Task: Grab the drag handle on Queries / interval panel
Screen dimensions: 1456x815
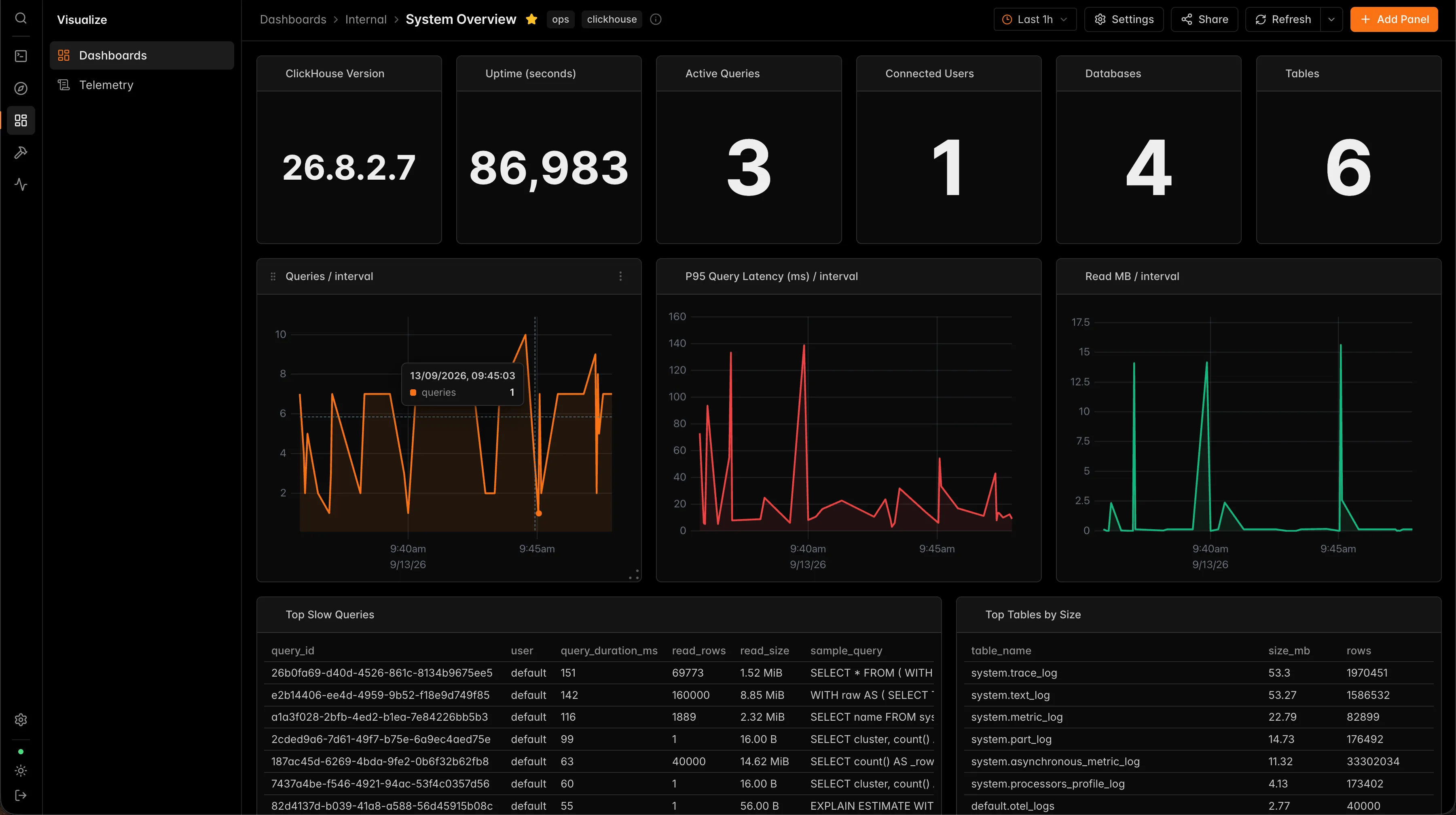Action: [273, 276]
